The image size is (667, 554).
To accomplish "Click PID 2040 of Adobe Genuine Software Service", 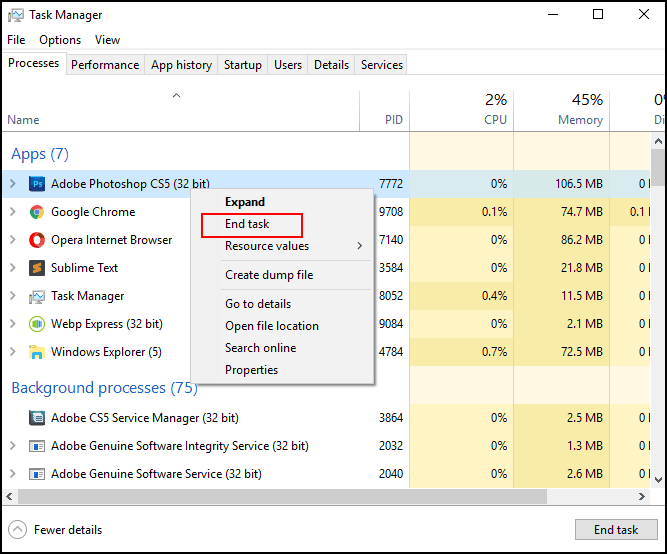I will (391, 474).
